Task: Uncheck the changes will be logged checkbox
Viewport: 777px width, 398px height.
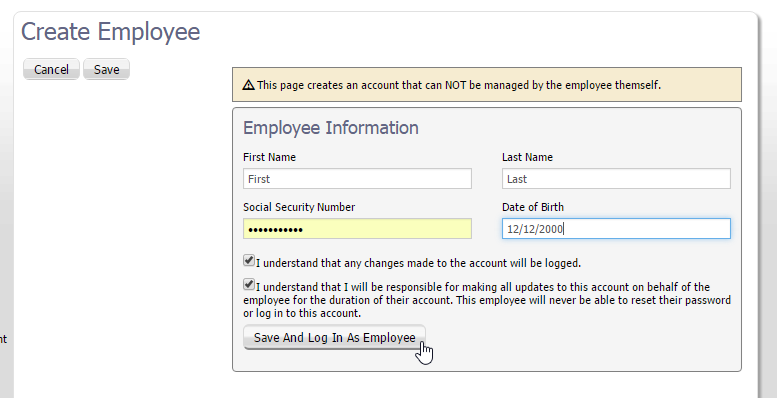Action: click(x=249, y=260)
